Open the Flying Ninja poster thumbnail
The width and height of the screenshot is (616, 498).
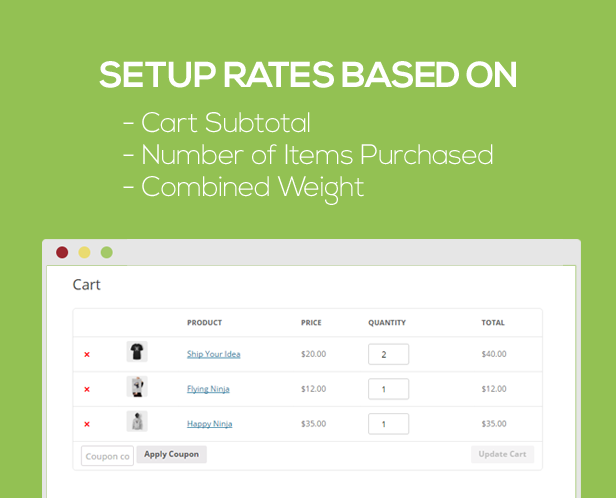[x=137, y=386]
